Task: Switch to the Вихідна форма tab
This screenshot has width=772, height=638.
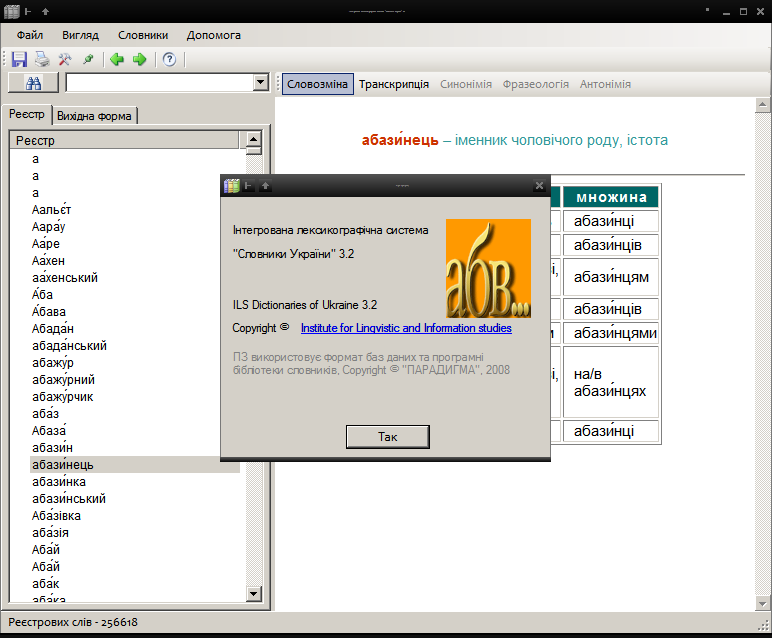Action: [x=95, y=116]
